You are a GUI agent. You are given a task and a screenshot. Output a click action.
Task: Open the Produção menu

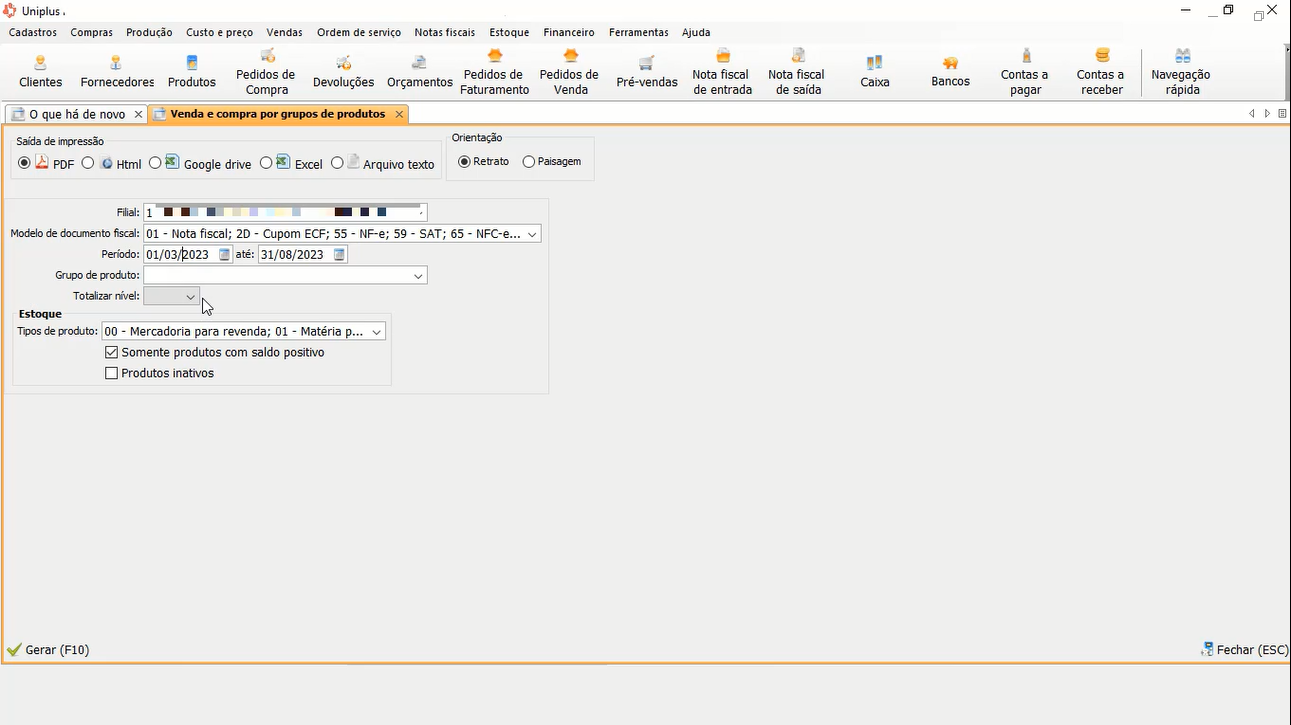(149, 33)
